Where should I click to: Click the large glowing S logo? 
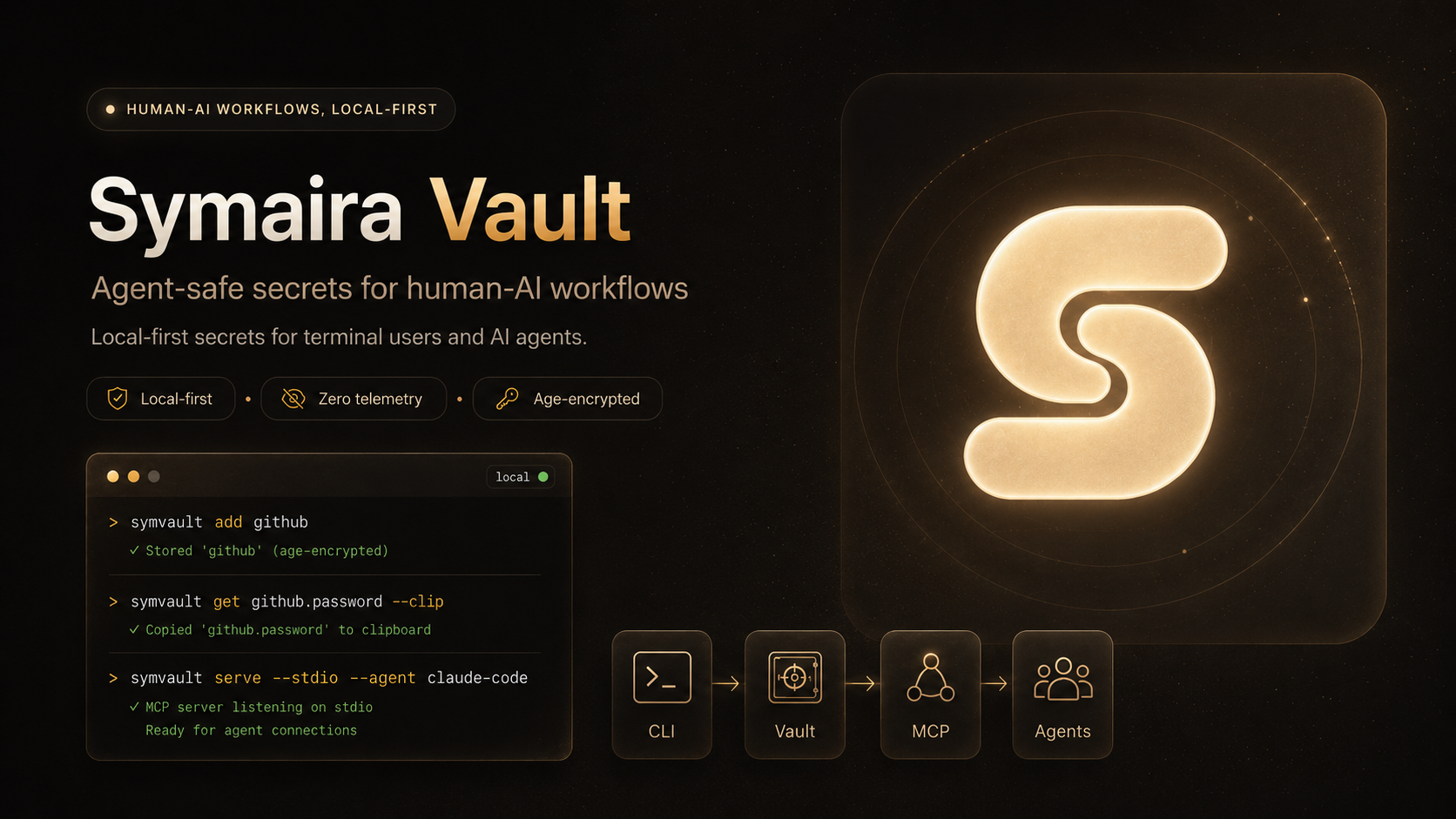pyautogui.click(x=1095, y=352)
